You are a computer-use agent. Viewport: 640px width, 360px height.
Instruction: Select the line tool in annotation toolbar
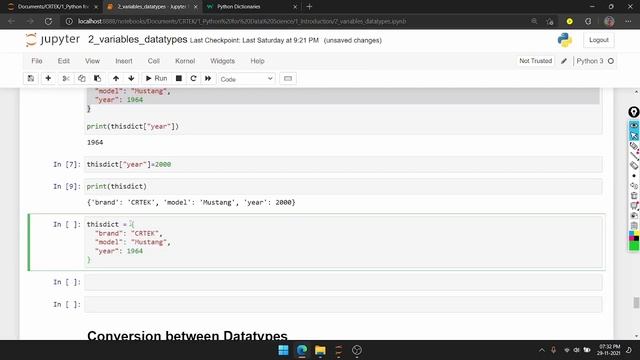click(x=633, y=156)
